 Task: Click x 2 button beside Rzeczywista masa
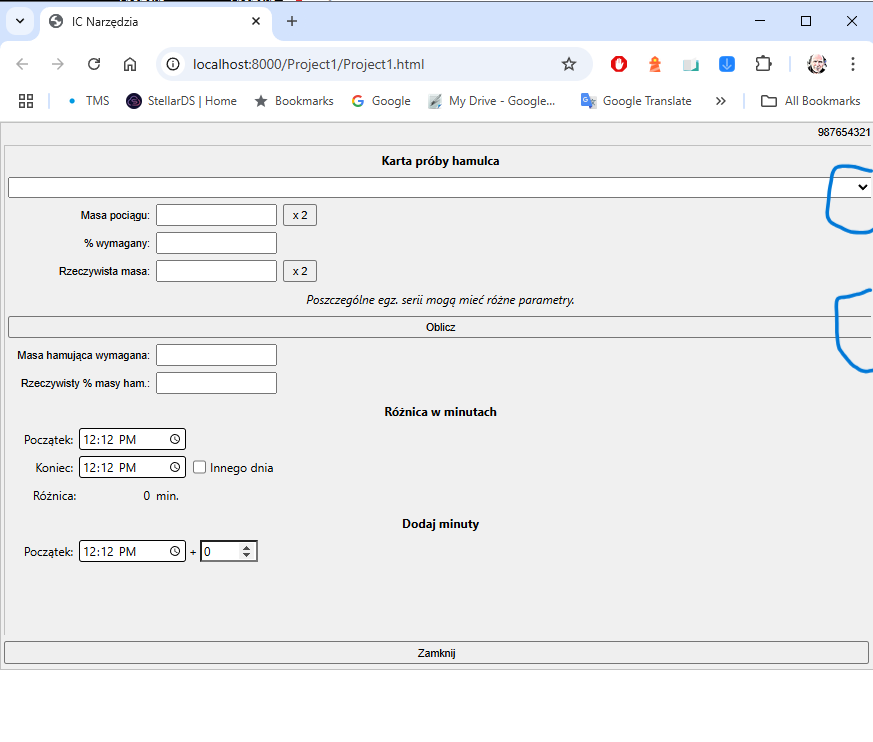coord(300,271)
